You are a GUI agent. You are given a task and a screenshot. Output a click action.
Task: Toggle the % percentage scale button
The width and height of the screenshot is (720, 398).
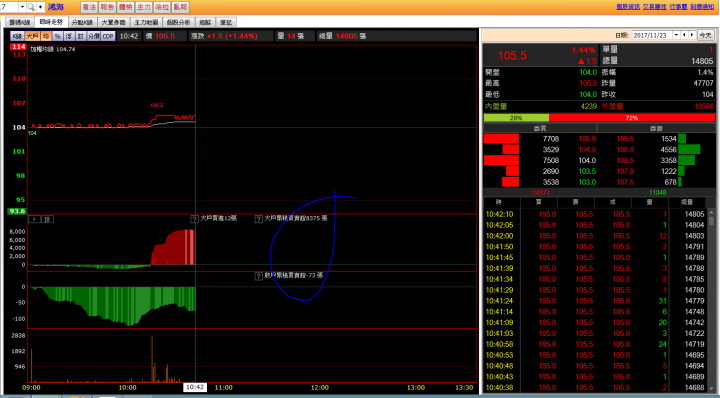click(x=57, y=36)
